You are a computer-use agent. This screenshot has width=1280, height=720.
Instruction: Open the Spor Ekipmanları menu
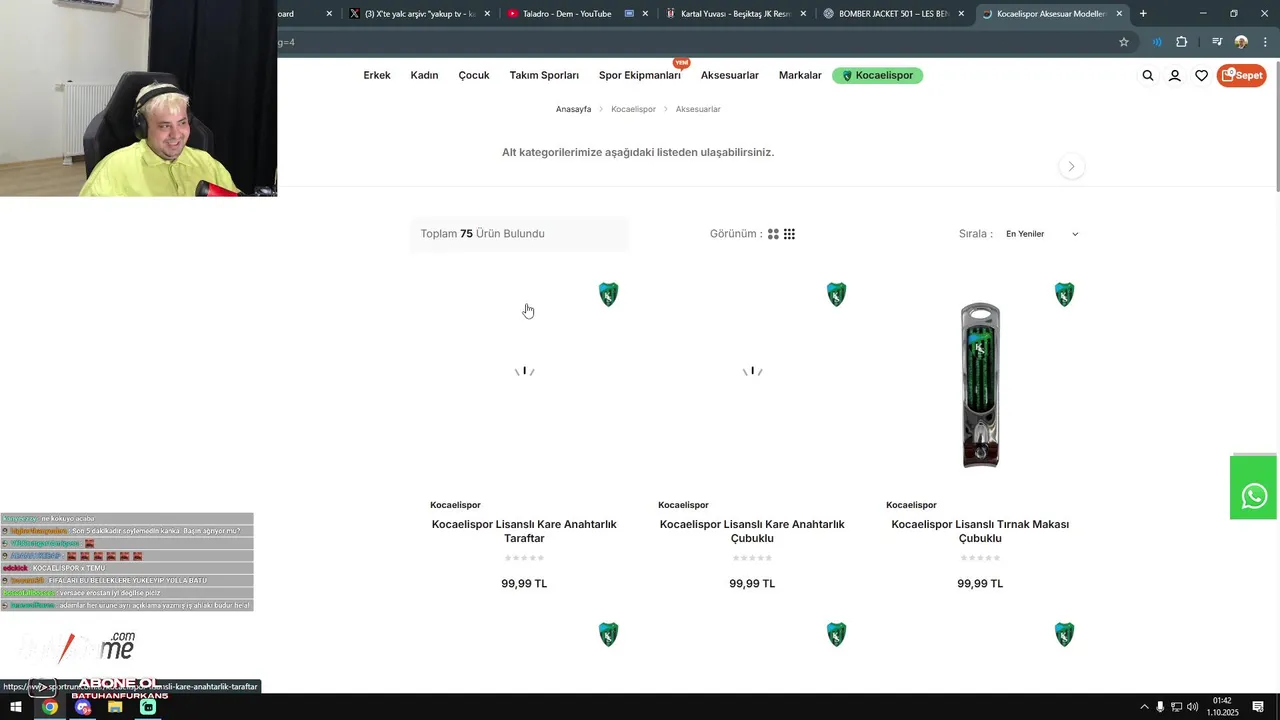(640, 76)
